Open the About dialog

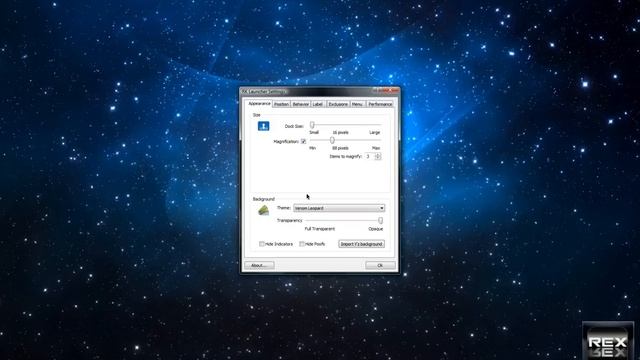tap(259, 265)
